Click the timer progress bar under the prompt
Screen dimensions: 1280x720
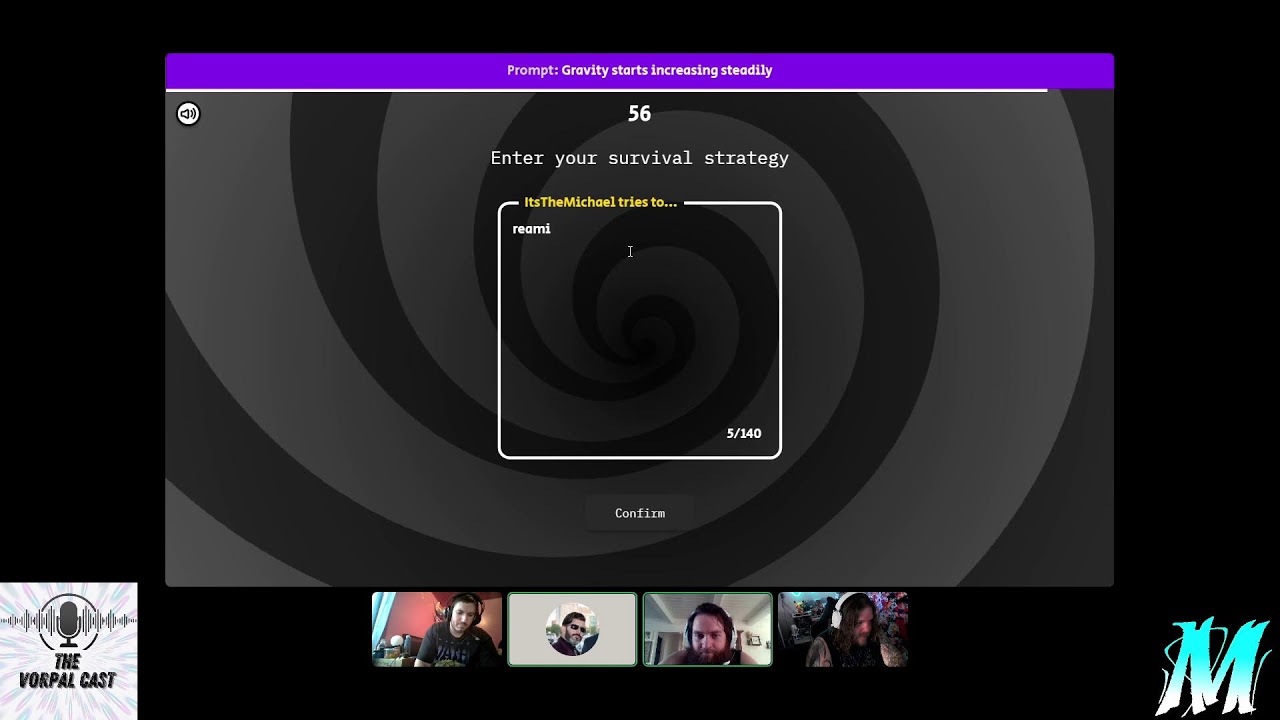coord(606,90)
